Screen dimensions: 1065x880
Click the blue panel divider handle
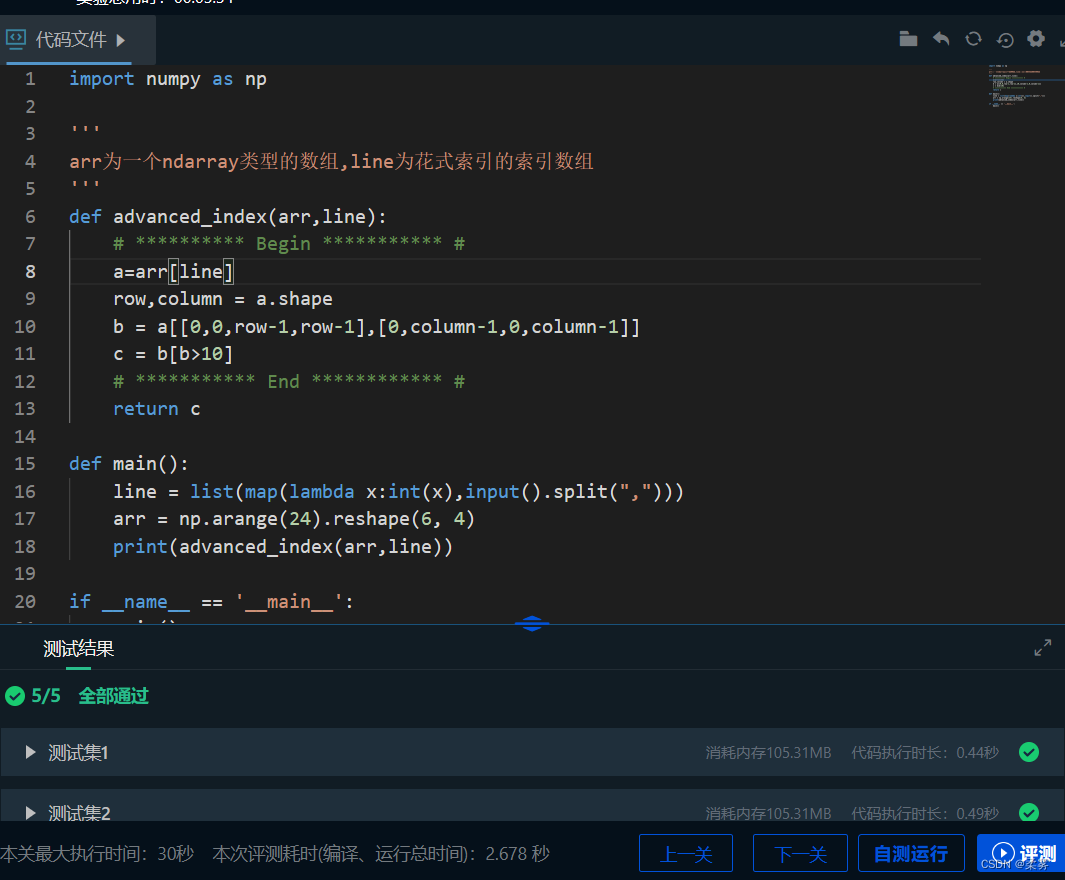tap(531, 623)
